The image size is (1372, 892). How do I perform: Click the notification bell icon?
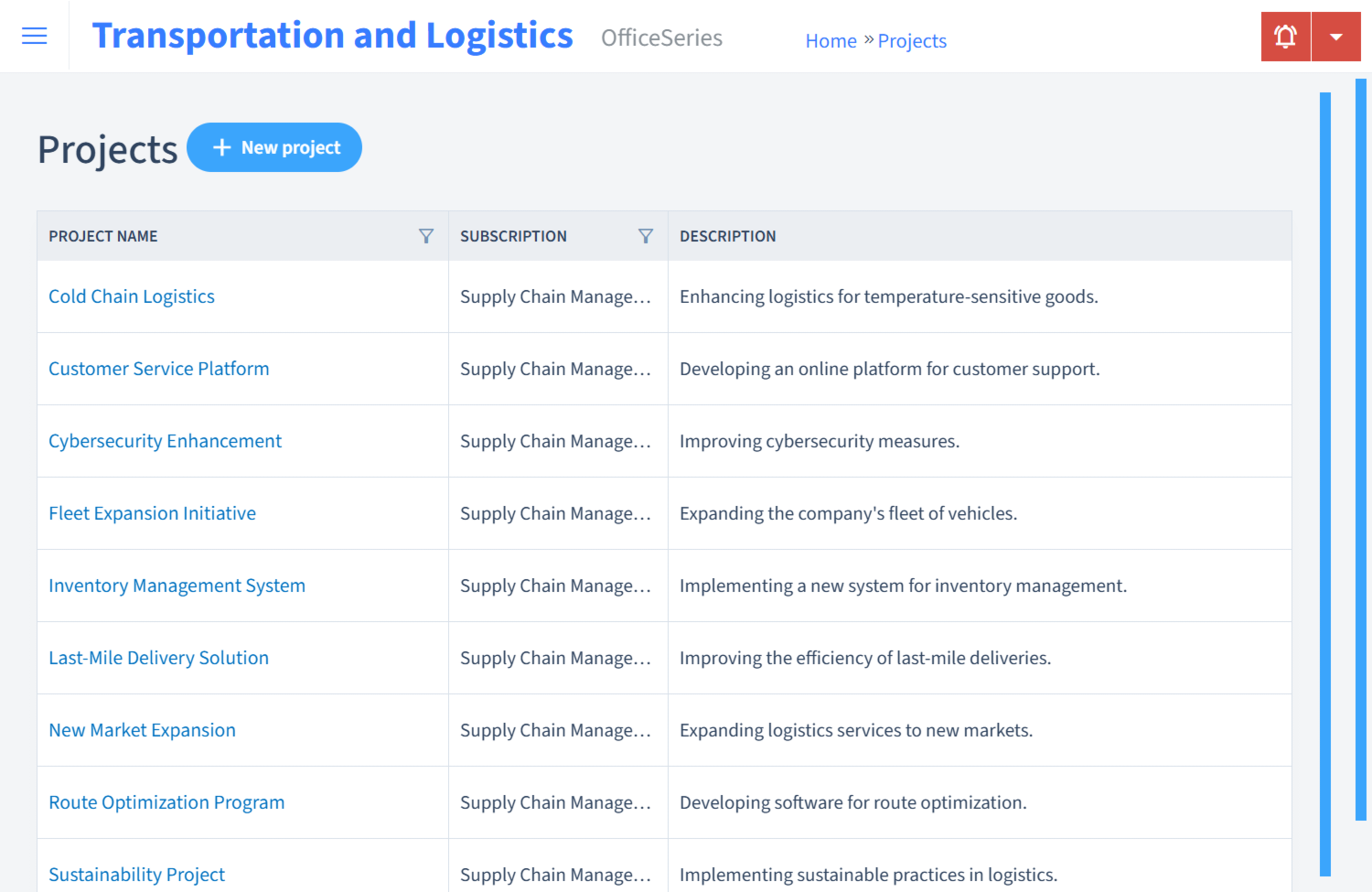click(1285, 36)
